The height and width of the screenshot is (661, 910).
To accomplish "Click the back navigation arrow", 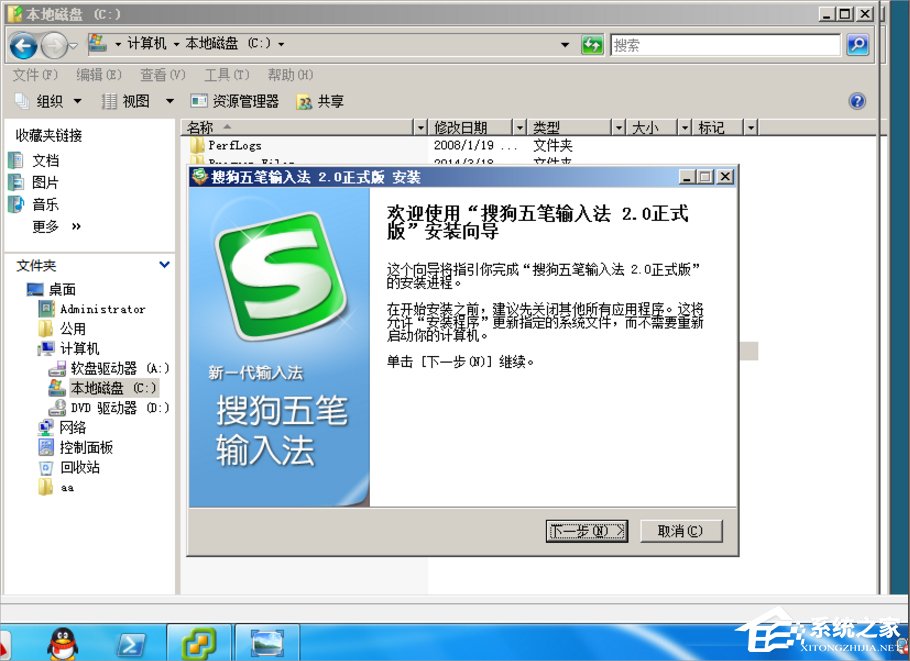I will coord(22,44).
